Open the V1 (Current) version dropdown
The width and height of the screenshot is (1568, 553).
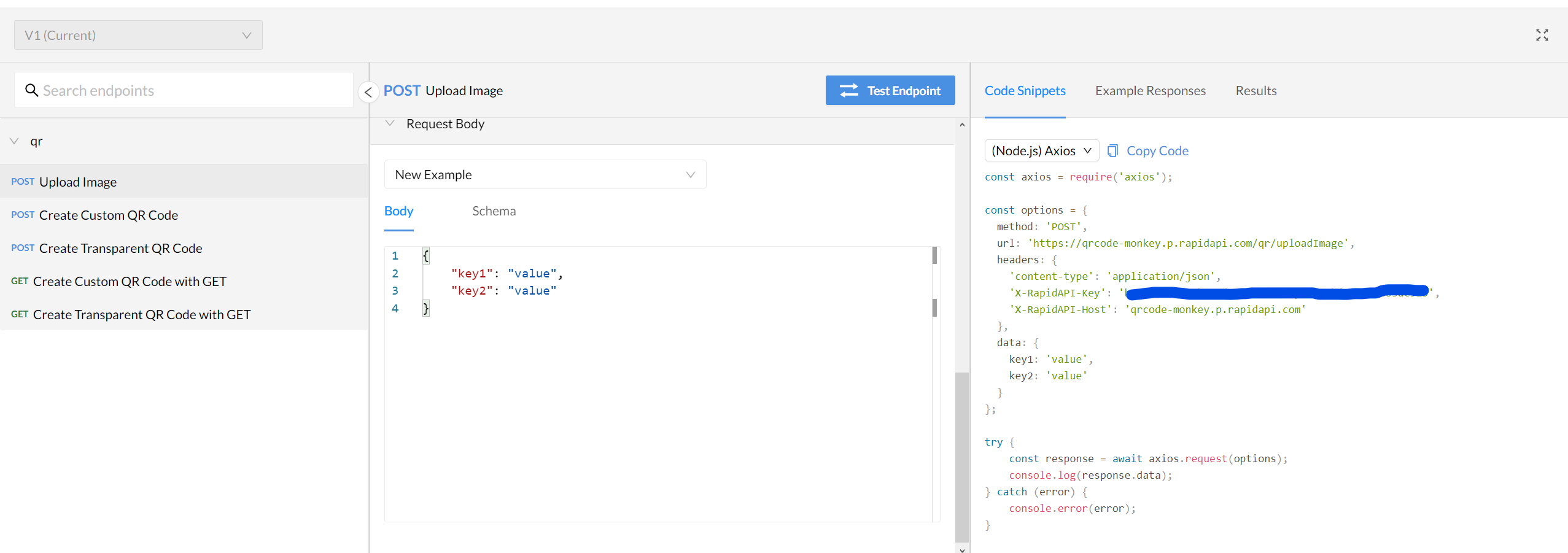pos(138,35)
